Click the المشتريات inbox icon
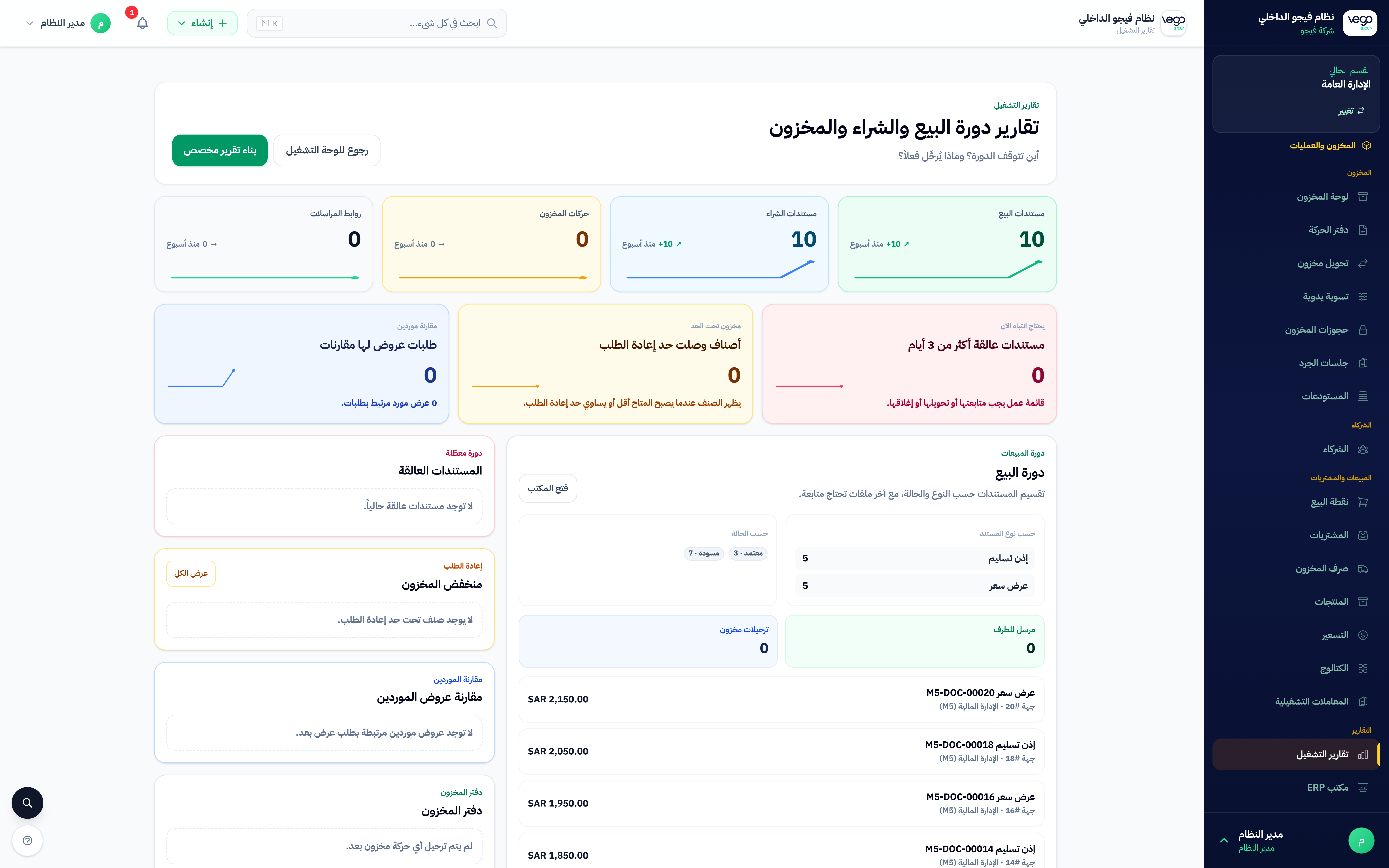Image resolution: width=1389 pixels, height=868 pixels. point(1363,536)
